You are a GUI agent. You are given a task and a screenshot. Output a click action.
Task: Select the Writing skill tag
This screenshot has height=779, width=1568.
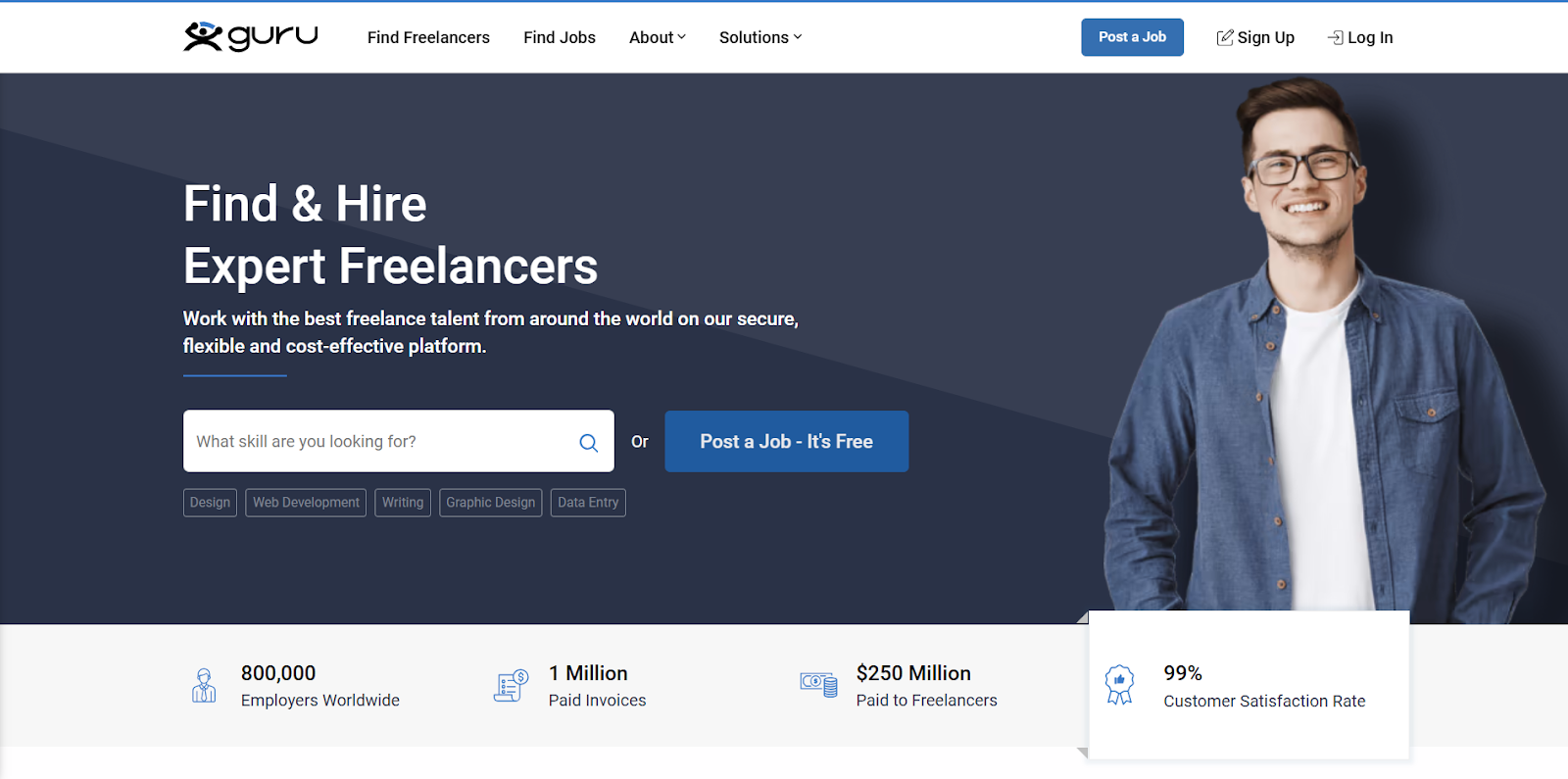403,503
